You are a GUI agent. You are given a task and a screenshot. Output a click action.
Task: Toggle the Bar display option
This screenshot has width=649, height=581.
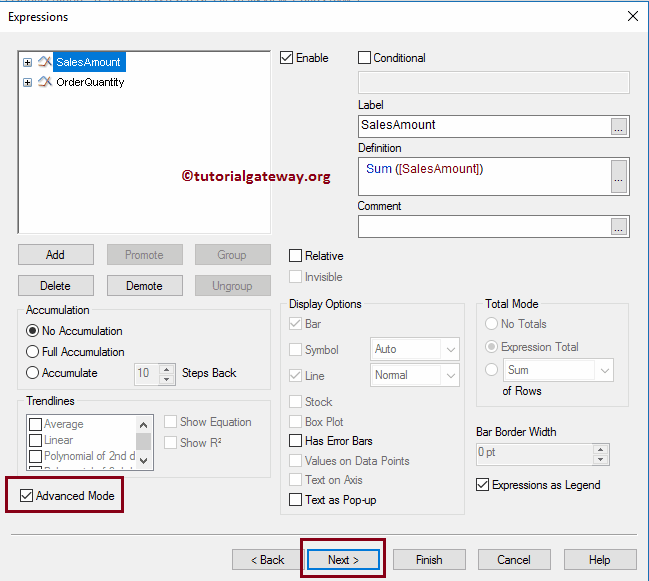coord(296,324)
